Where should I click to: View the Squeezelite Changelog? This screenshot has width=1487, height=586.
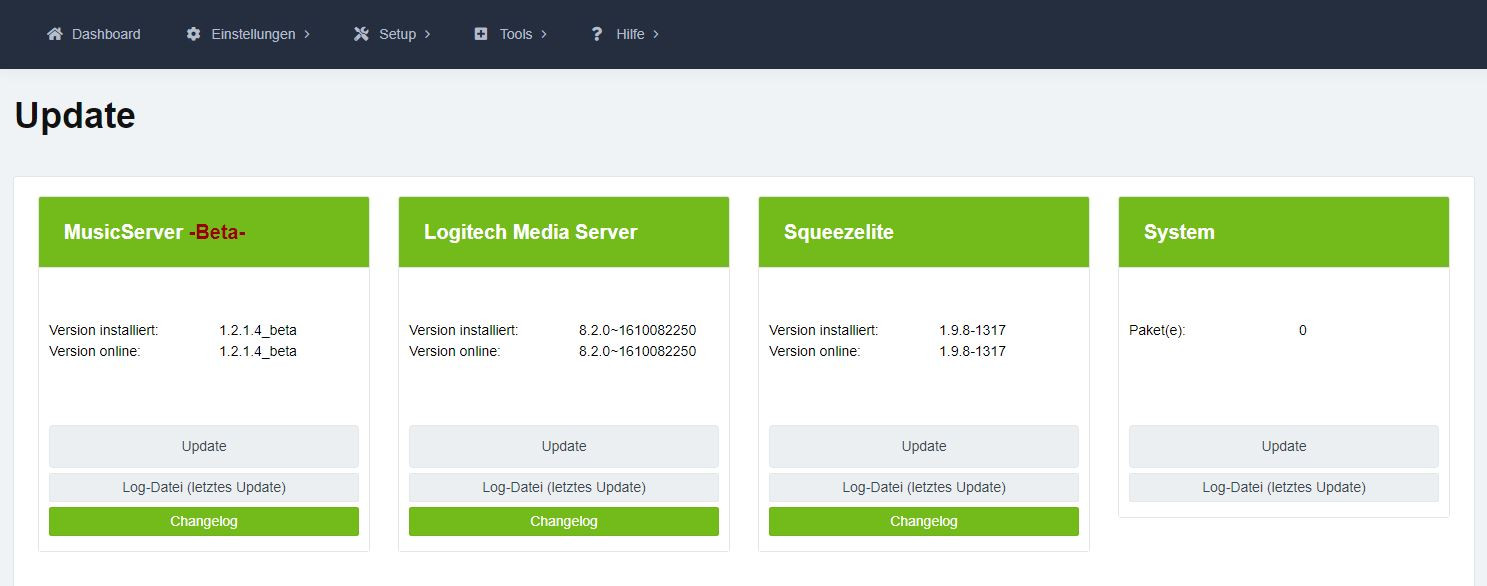tap(923, 521)
